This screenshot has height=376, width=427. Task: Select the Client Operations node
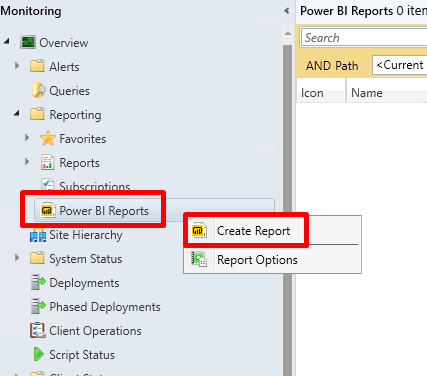95,331
